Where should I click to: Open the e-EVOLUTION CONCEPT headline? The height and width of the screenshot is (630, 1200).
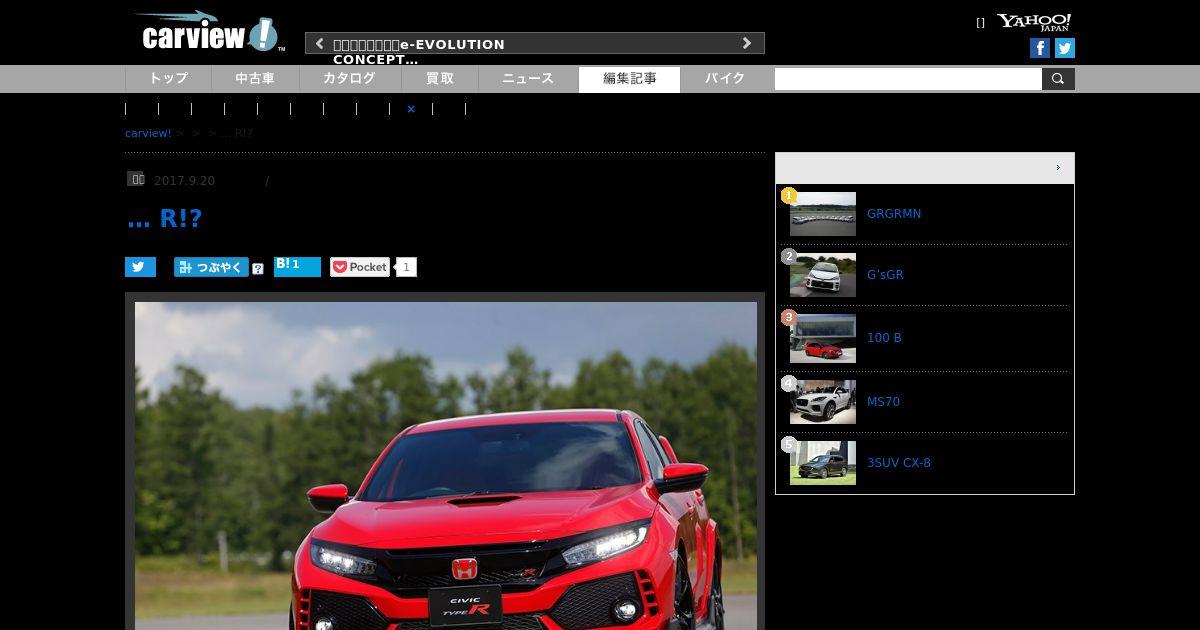coord(419,51)
